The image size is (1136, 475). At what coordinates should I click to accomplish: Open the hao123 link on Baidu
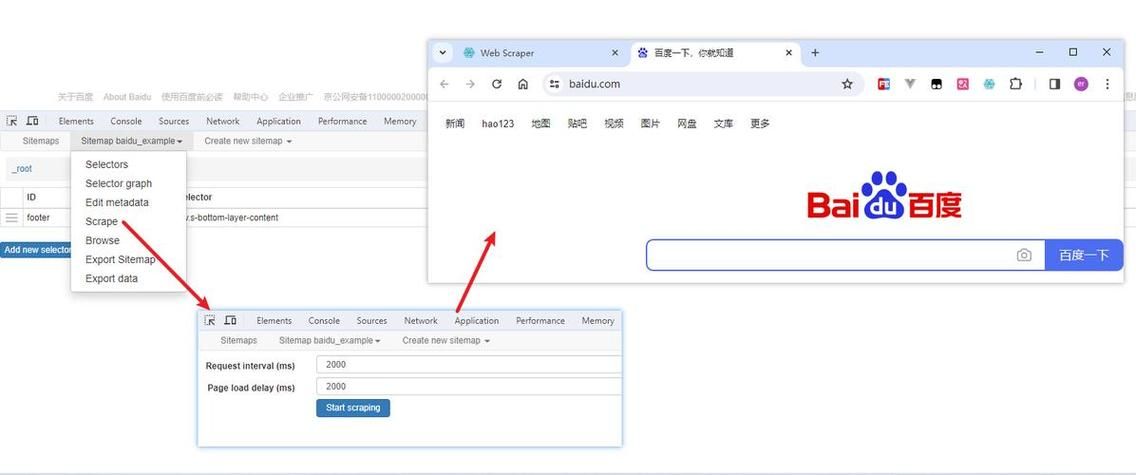point(497,124)
